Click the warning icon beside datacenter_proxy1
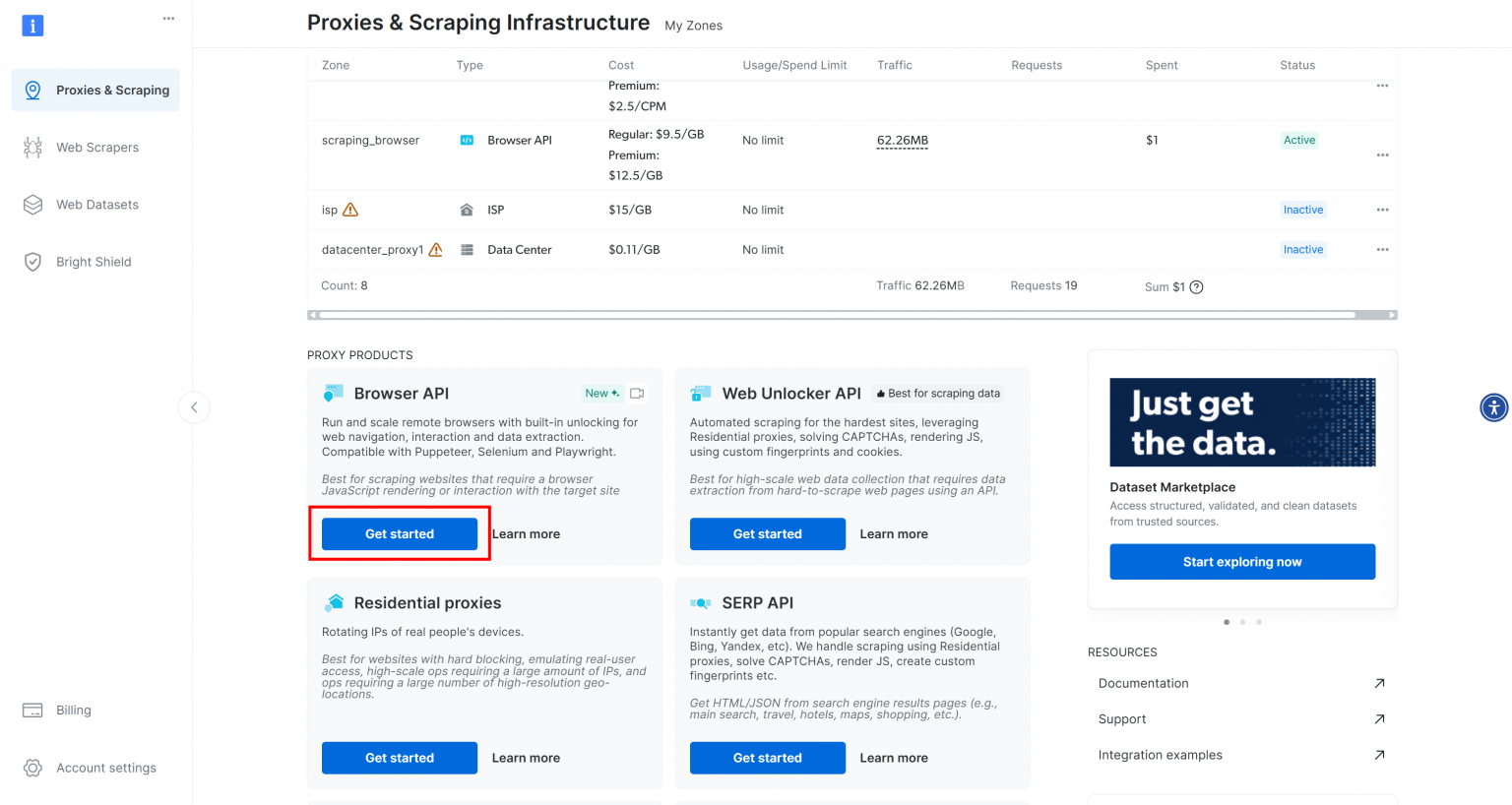The width and height of the screenshot is (1512, 805). [434, 250]
